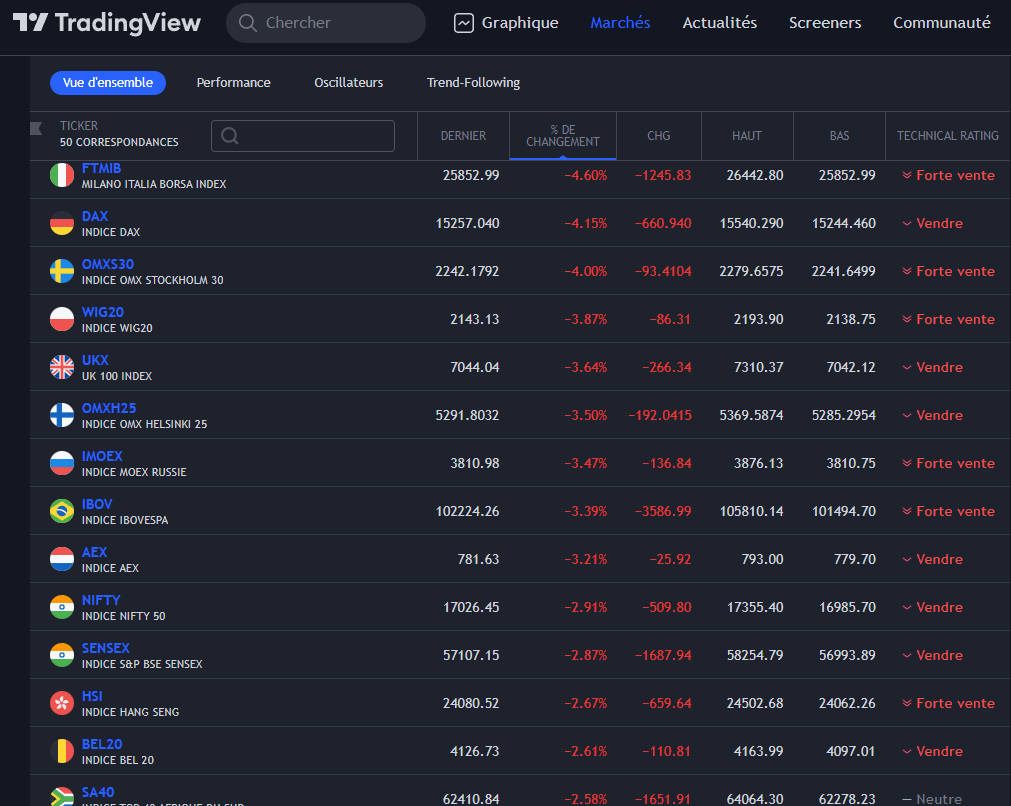The width and height of the screenshot is (1011, 806).
Task: Click Vendre rating in DAX row
Action: tap(932, 223)
